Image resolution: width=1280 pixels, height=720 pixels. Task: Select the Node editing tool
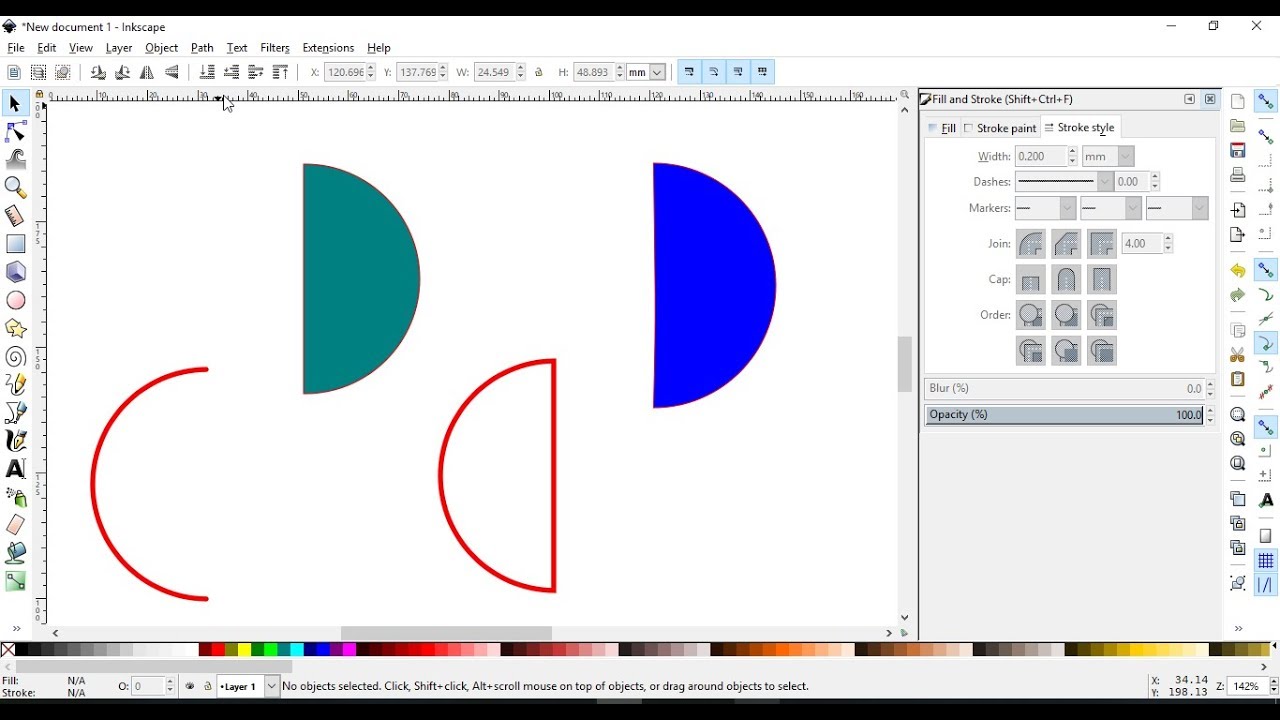(x=15, y=132)
